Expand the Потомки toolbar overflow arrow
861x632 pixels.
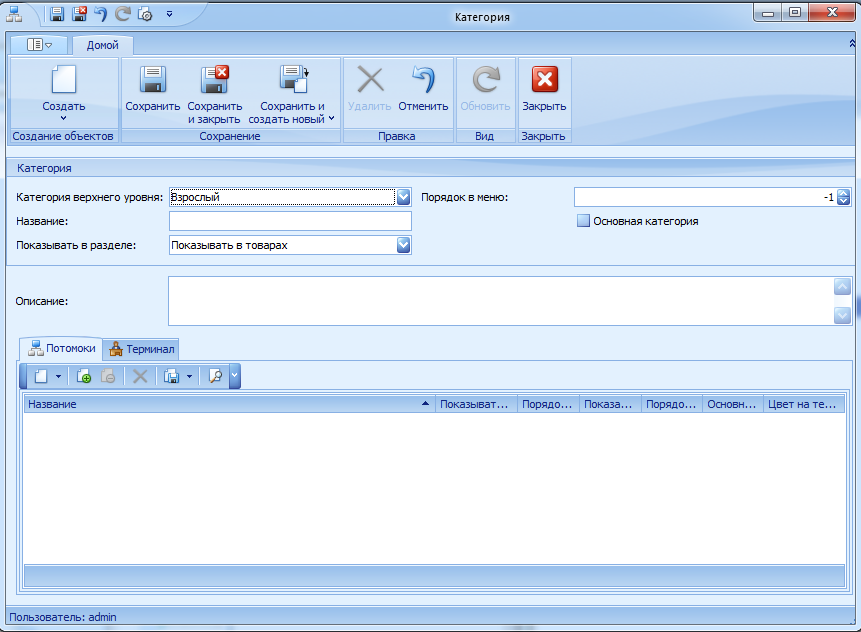coord(235,376)
